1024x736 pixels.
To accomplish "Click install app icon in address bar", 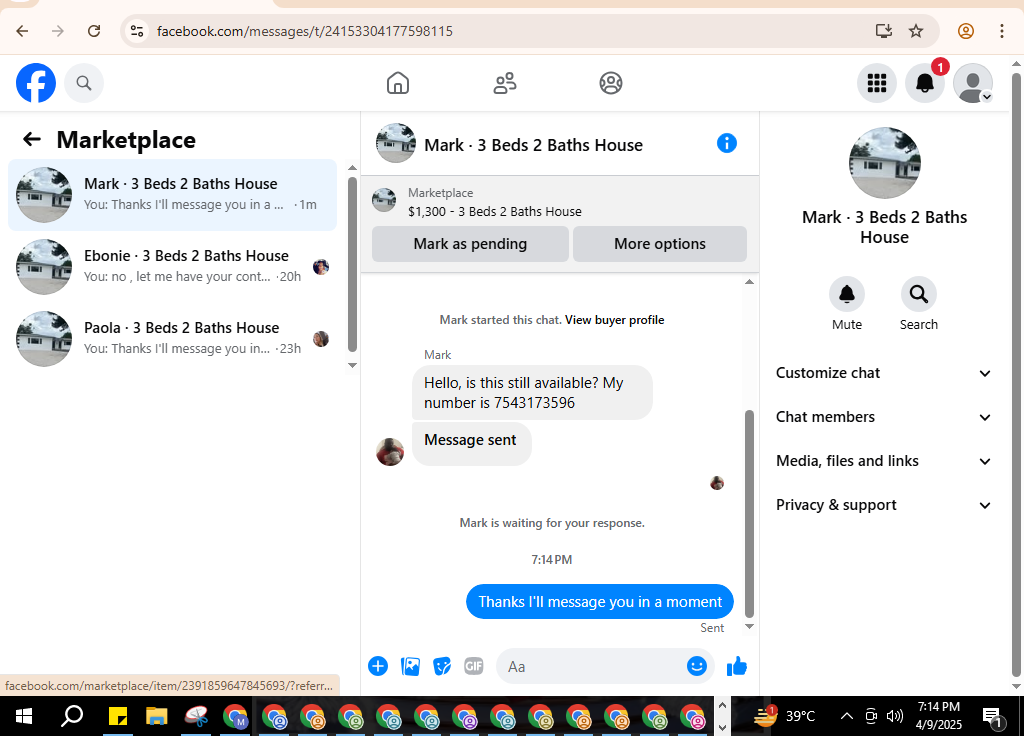I will point(884,31).
